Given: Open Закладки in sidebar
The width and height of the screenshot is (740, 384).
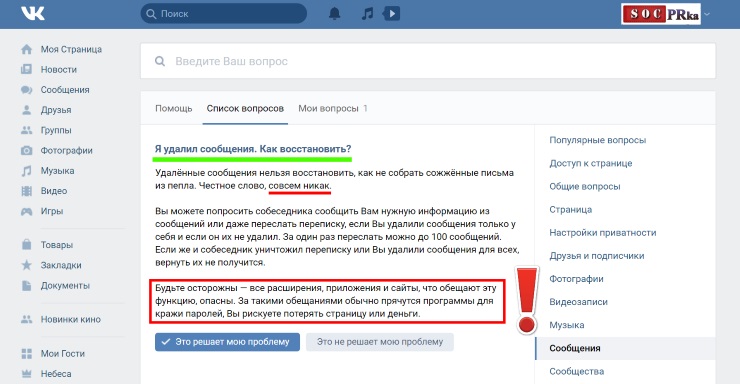Looking at the screenshot, I should click(61, 265).
